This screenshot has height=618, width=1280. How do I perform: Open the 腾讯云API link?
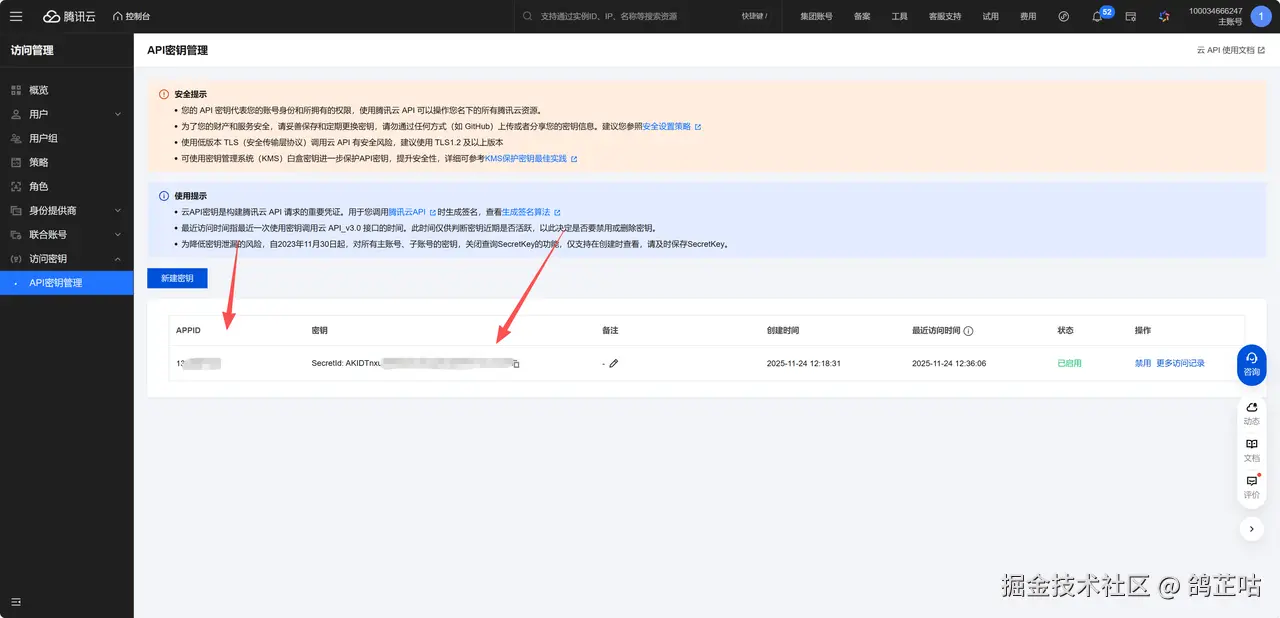[x=411, y=212]
